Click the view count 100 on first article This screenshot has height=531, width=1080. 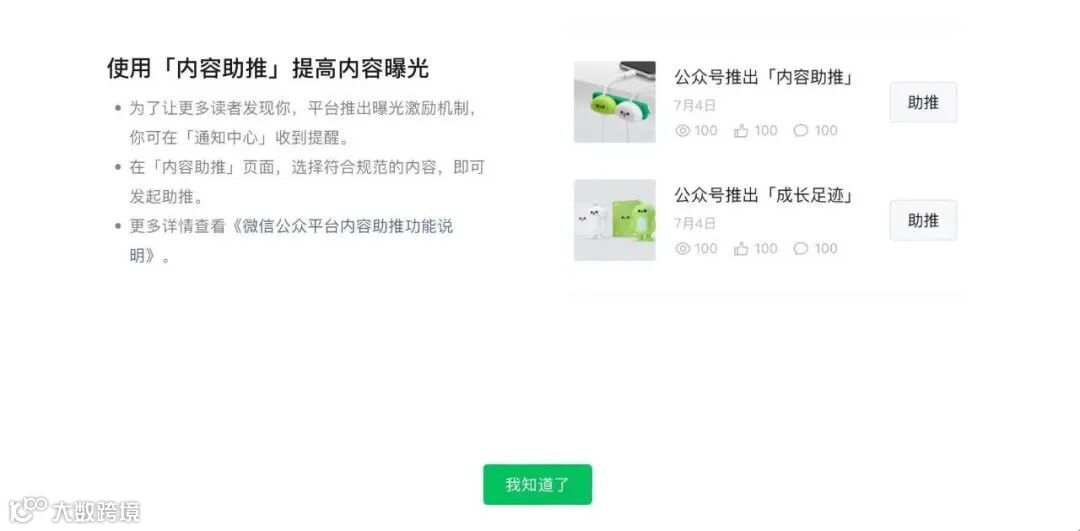point(706,131)
